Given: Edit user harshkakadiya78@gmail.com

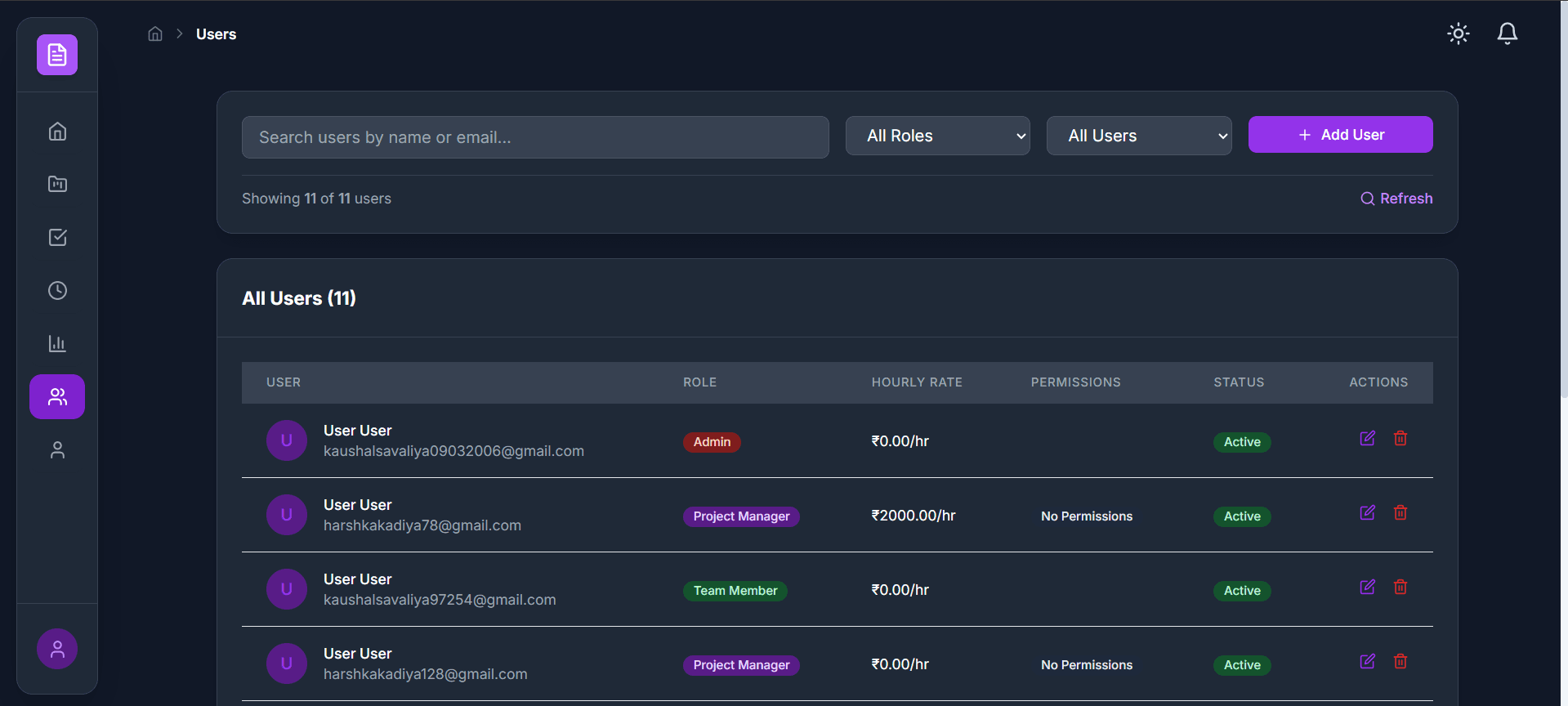Looking at the screenshot, I should pos(1367,512).
